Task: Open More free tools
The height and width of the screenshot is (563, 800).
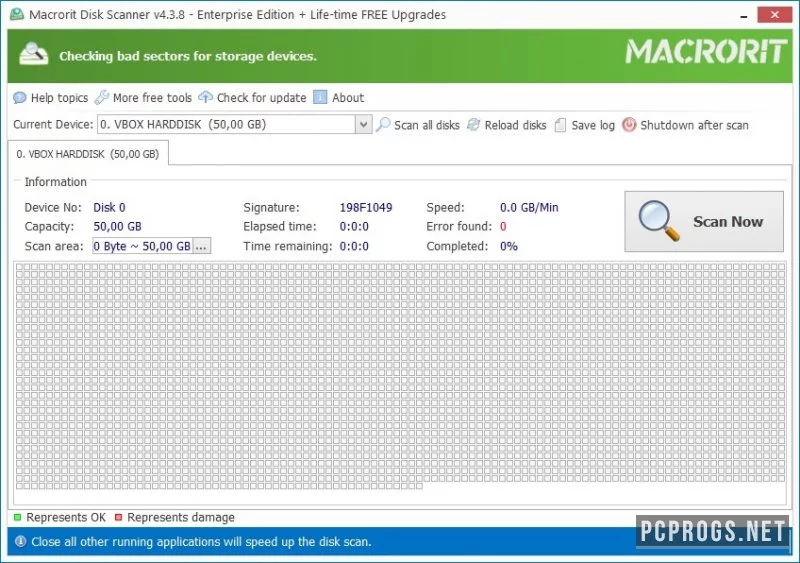Action: (152, 97)
